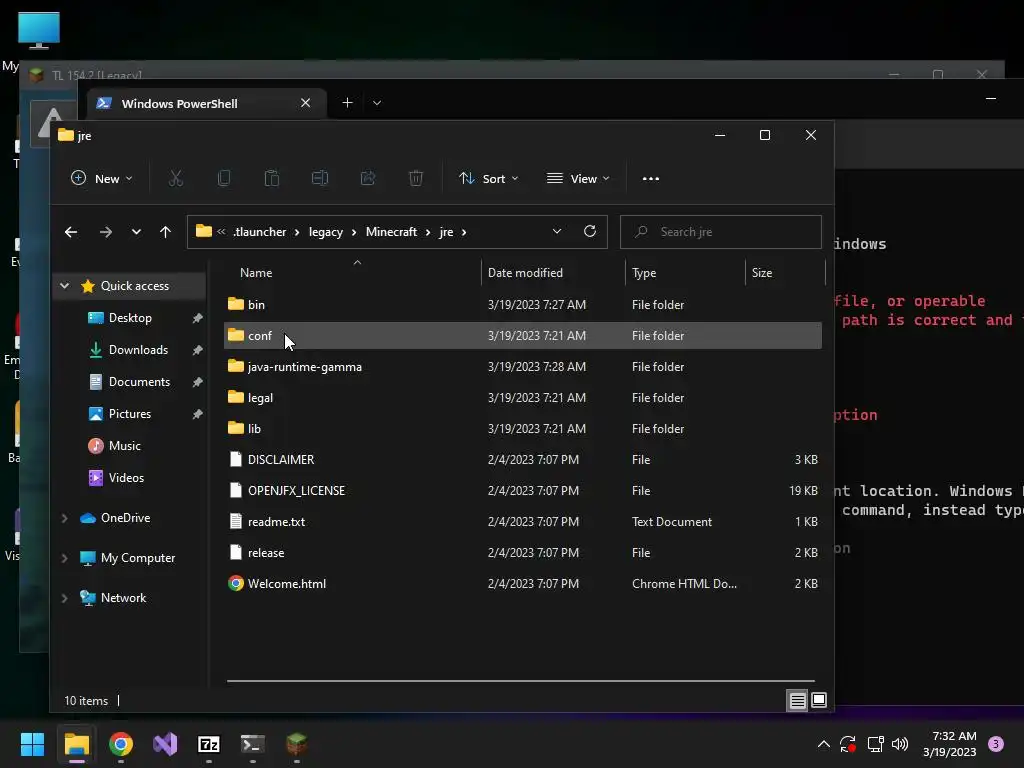Refresh the jre folder view
The image size is (1024, 768).
pos(590,231)
